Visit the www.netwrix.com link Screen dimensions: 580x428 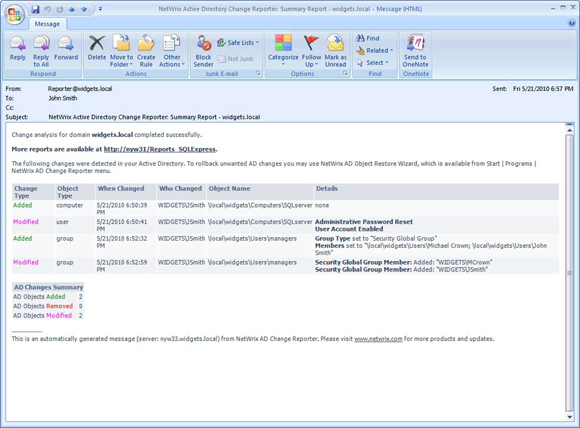[378, 339]
